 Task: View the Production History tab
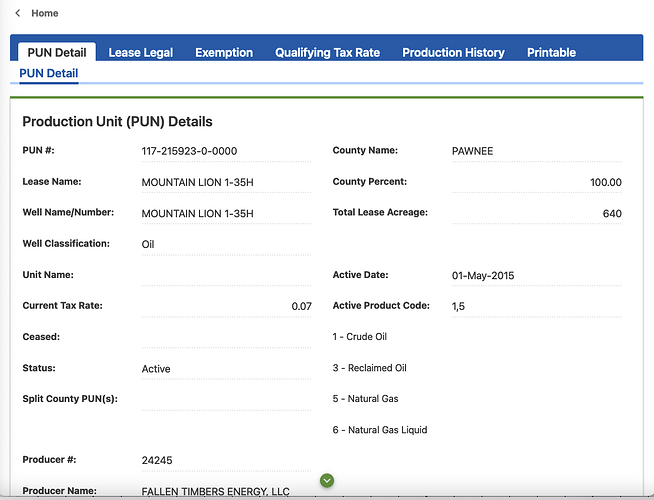point(453,53)
